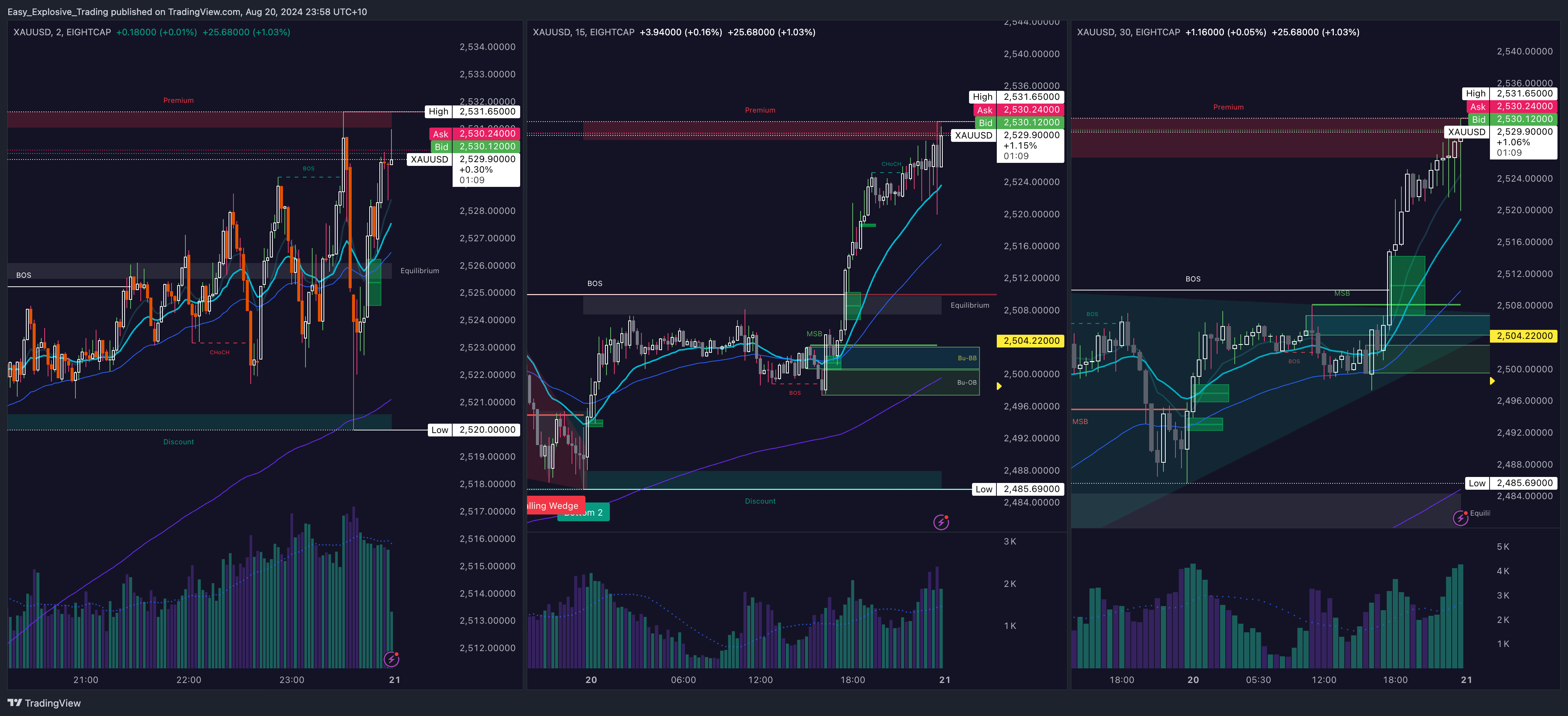Click the yellow 2,504.22000 tag in the 30-minute chart
1568x716 pixels.
pyautogui.click(x=1524, y=336)
